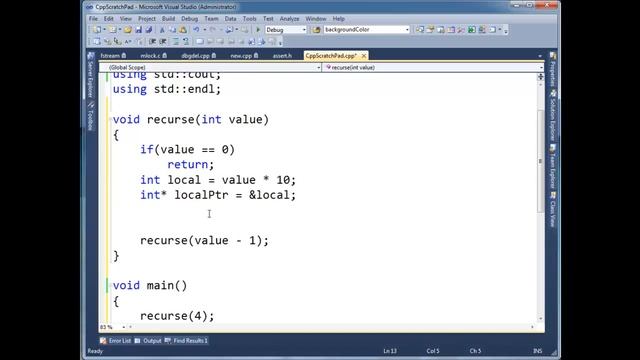Open the File menu
The height and width of the screenshot is (360, 640).
(x=93, y=19)
